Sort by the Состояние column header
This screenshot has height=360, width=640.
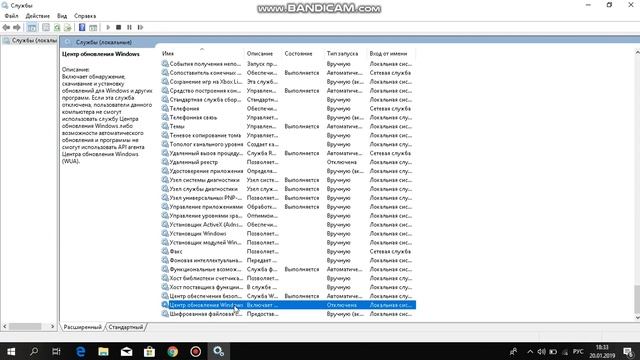pyautogui.click(x=298, y=53)
